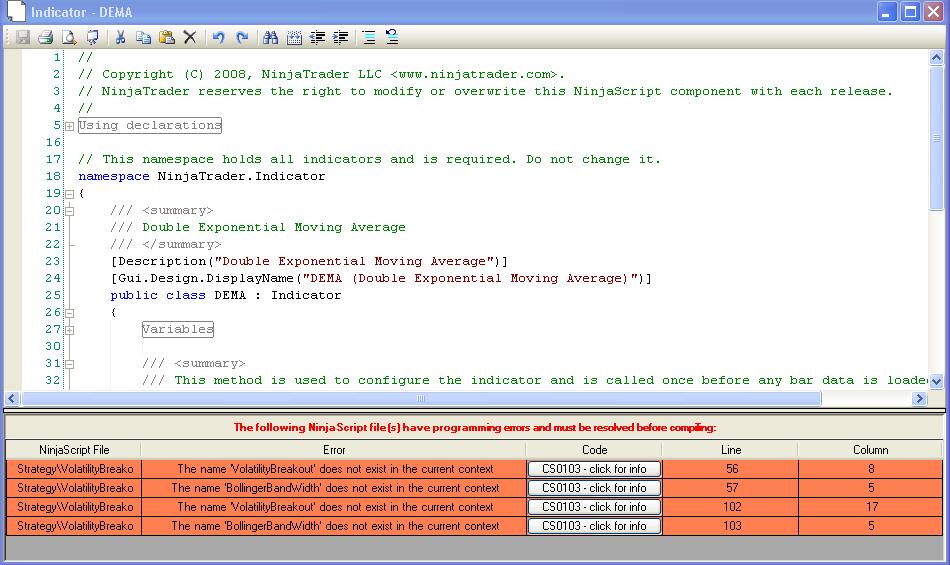
Task: Click the collapsed 'Variables' box
Action: [x=178, y=329]
